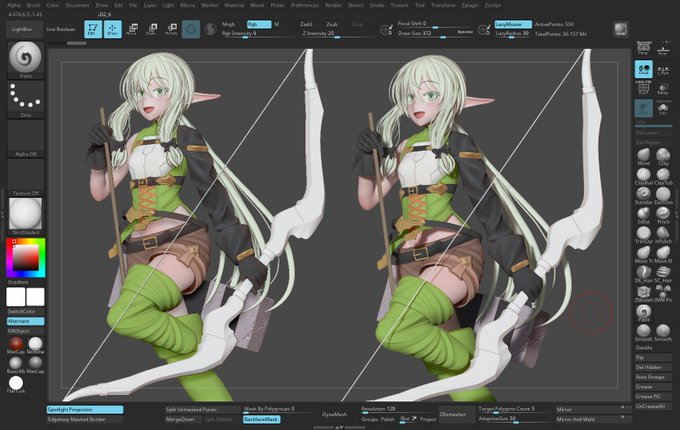Toggle Double-sided display

(x=653, y=348)
